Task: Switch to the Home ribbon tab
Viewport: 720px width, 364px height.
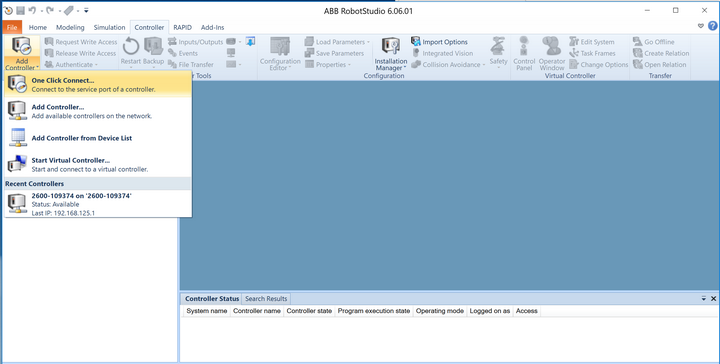Action: [x=38, y=27]
